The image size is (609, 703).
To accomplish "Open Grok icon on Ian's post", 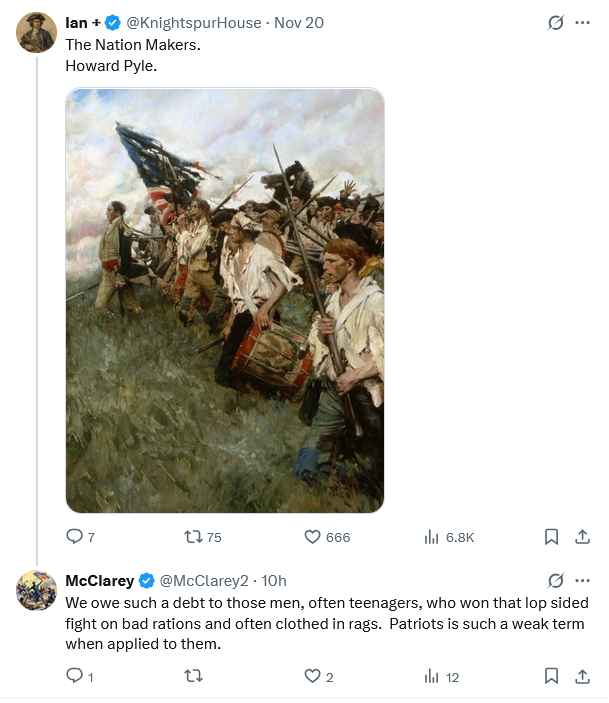I will [555, 22].
